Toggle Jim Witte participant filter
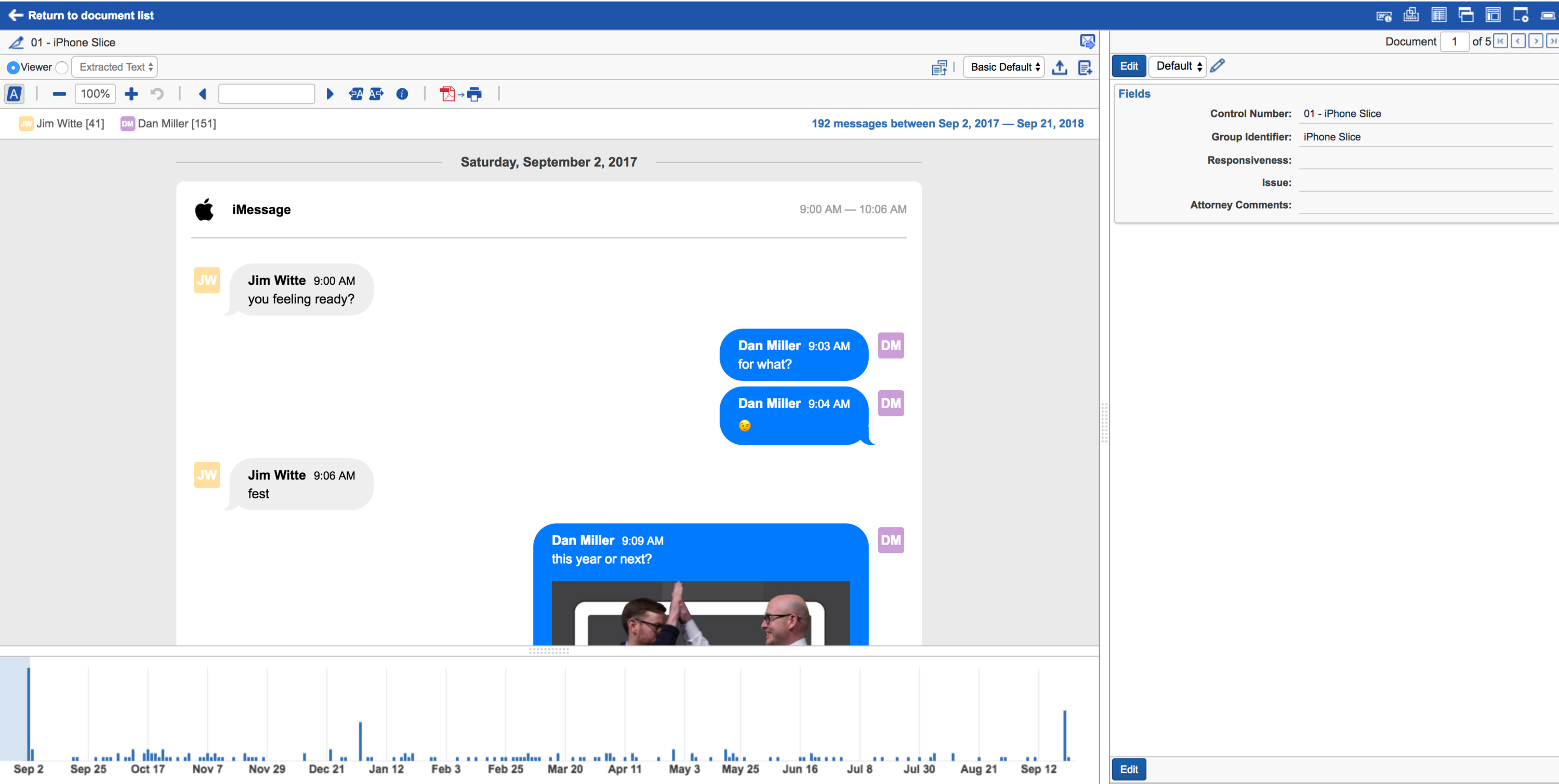1559x784 pixels. pos(62,124)
